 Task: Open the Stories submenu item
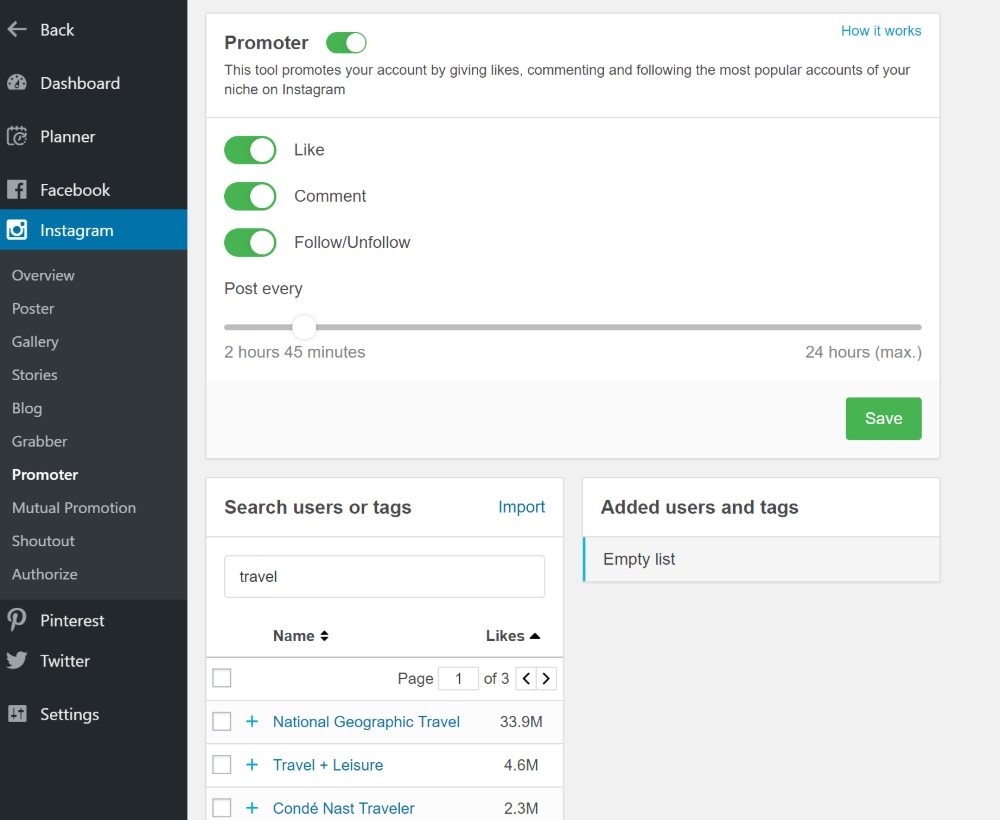pyautogui.click(x=34, y=375)
